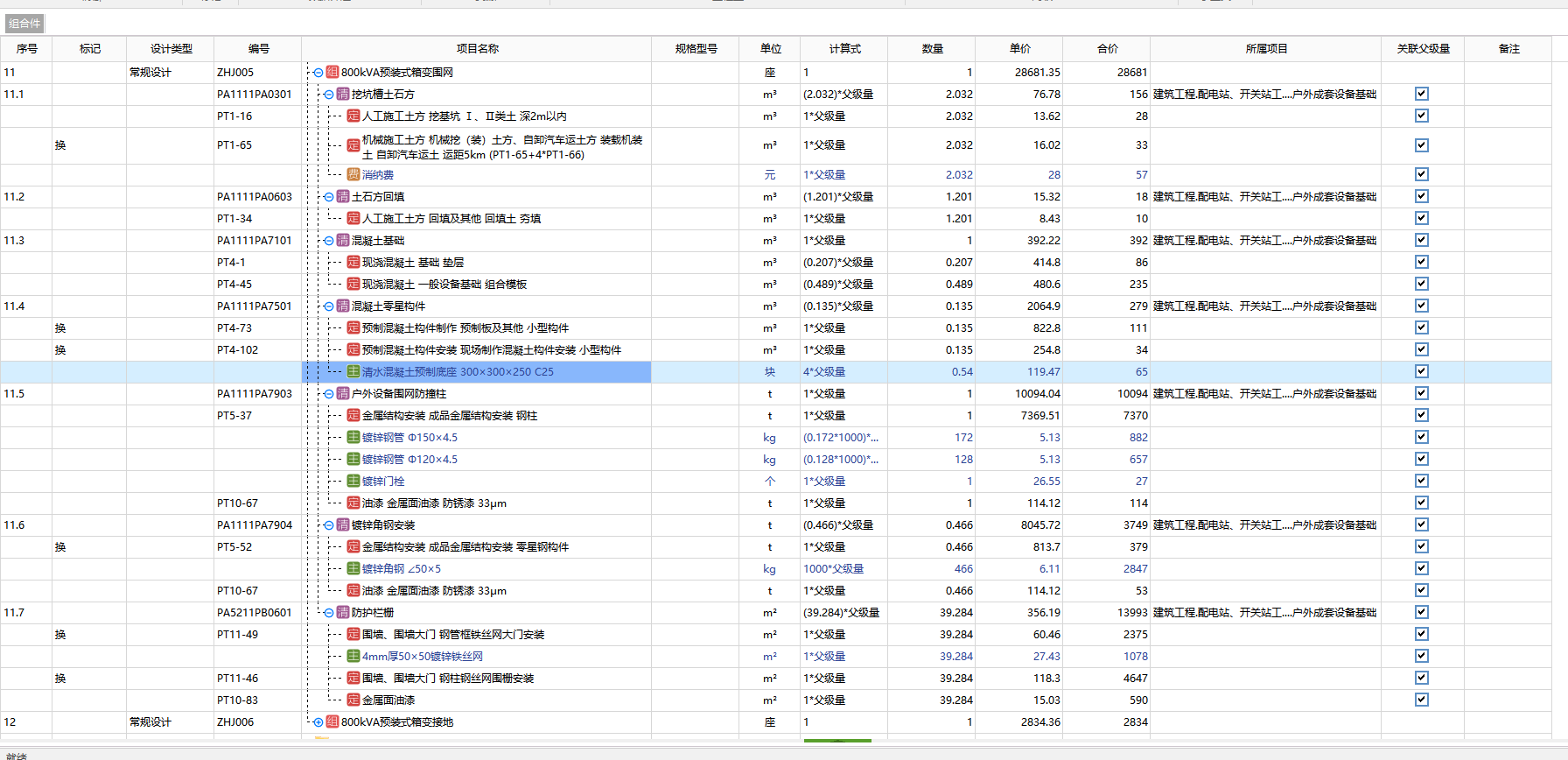Image resolution: width=1568 pixels, height=760 pixels.
Task: Click the 所属项目 column header
Action: point(1266,49)
